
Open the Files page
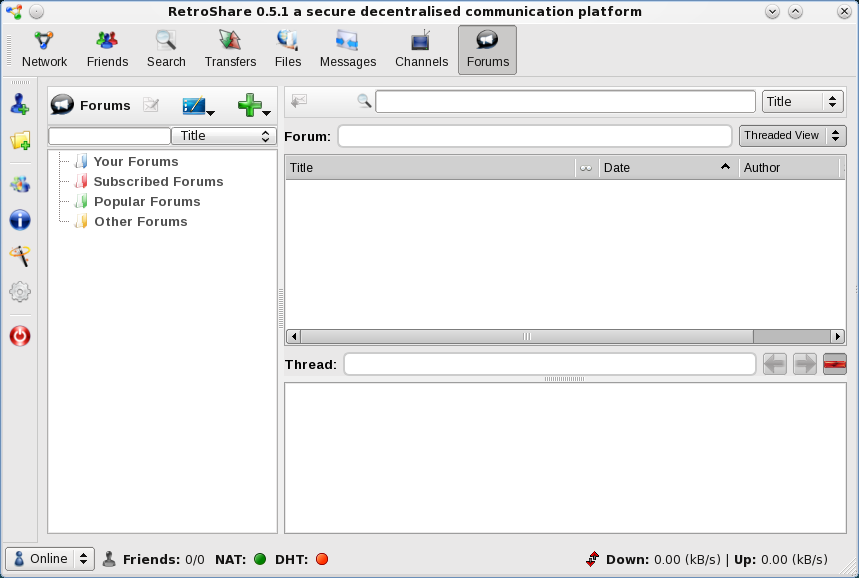point(288,50)
